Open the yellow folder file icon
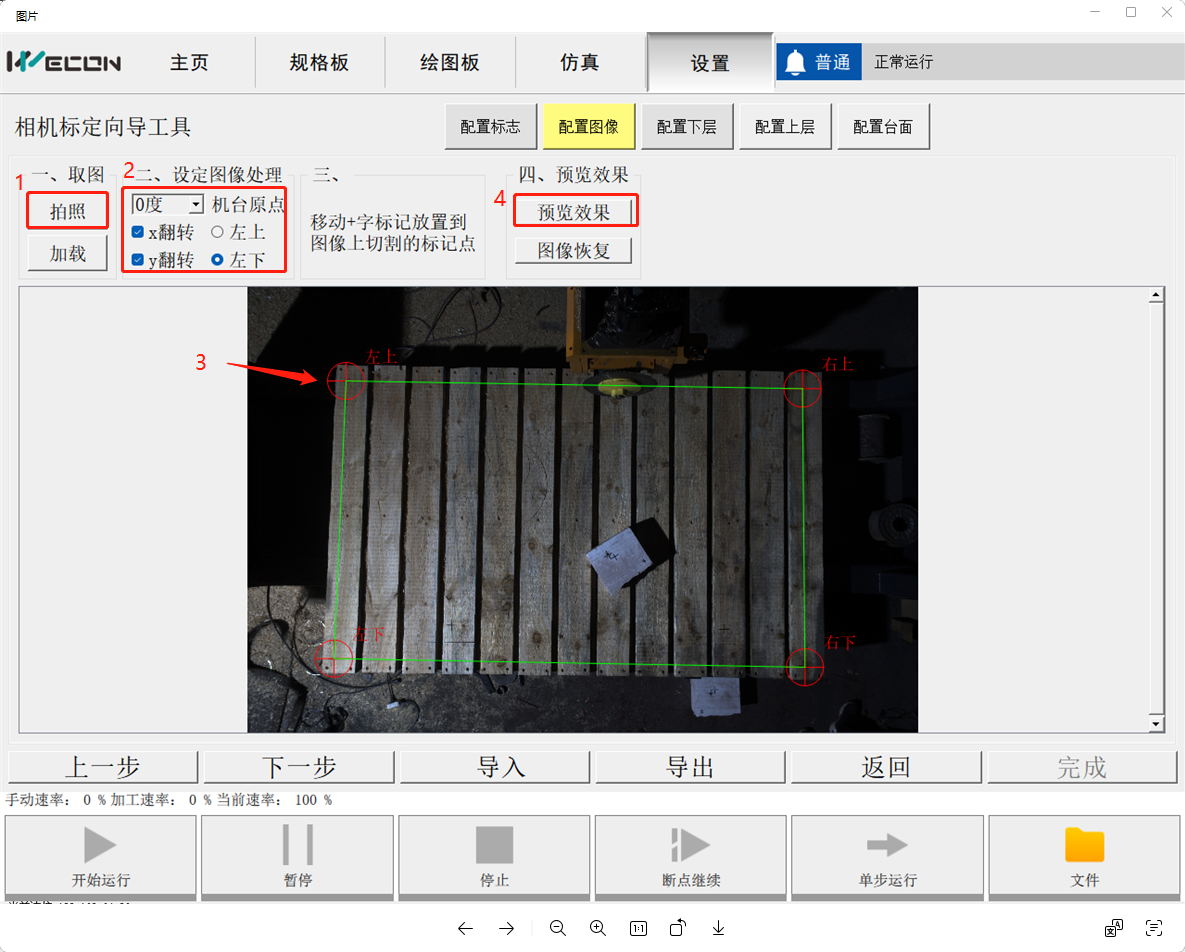Image resolution: width=1185 pixels, height=952 pixels. [x=1084, y=845]
